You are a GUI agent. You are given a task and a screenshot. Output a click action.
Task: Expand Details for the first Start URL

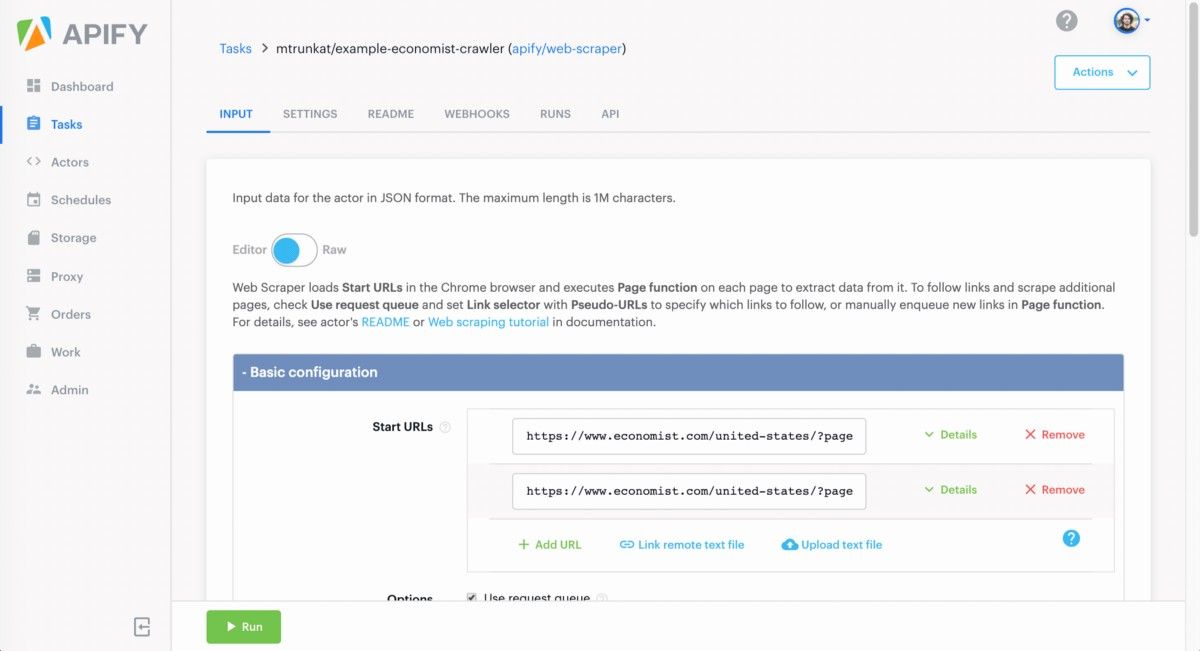pos(948,434)
